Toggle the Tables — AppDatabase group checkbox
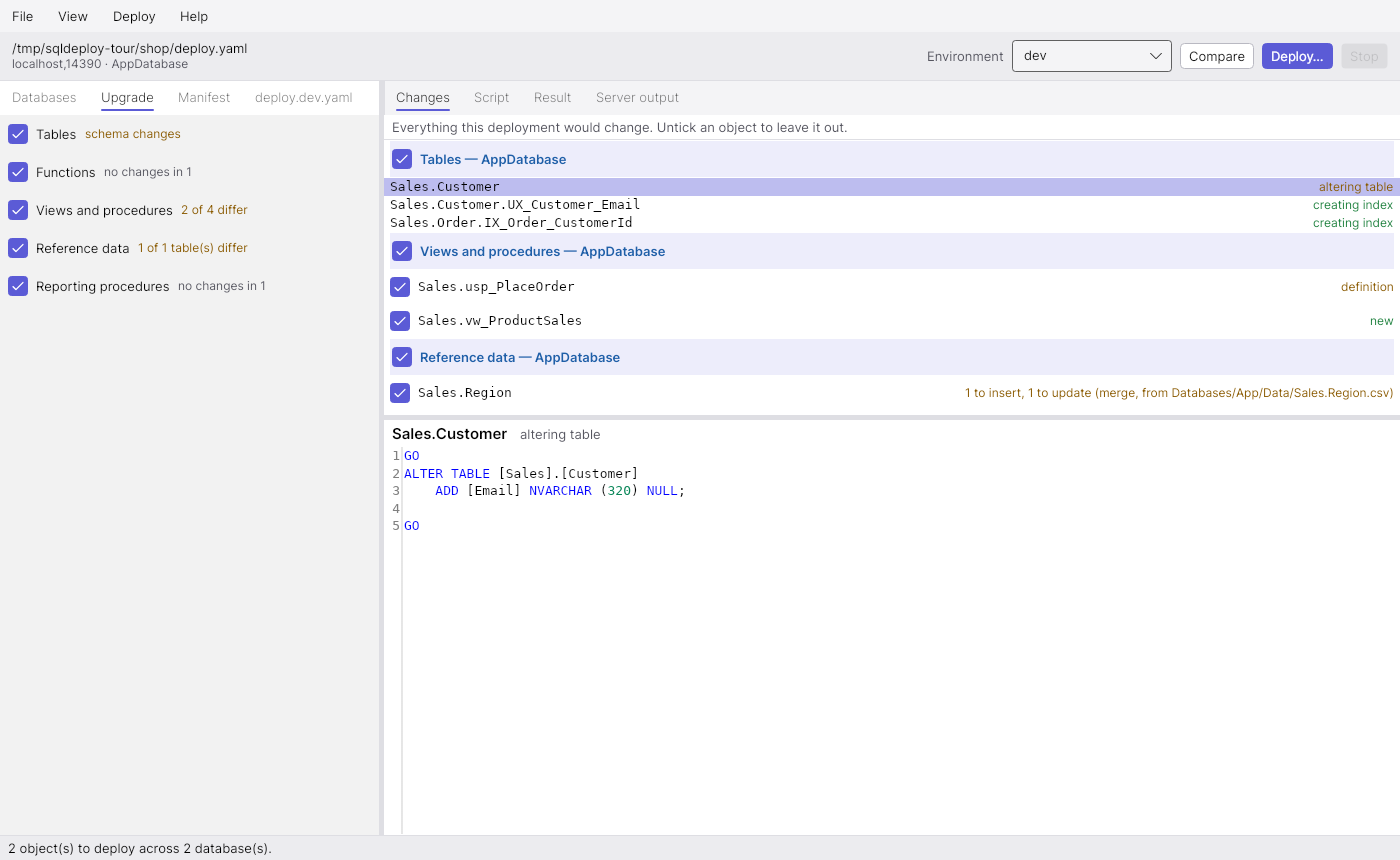 pyautogui.click(x=402, y=159)
